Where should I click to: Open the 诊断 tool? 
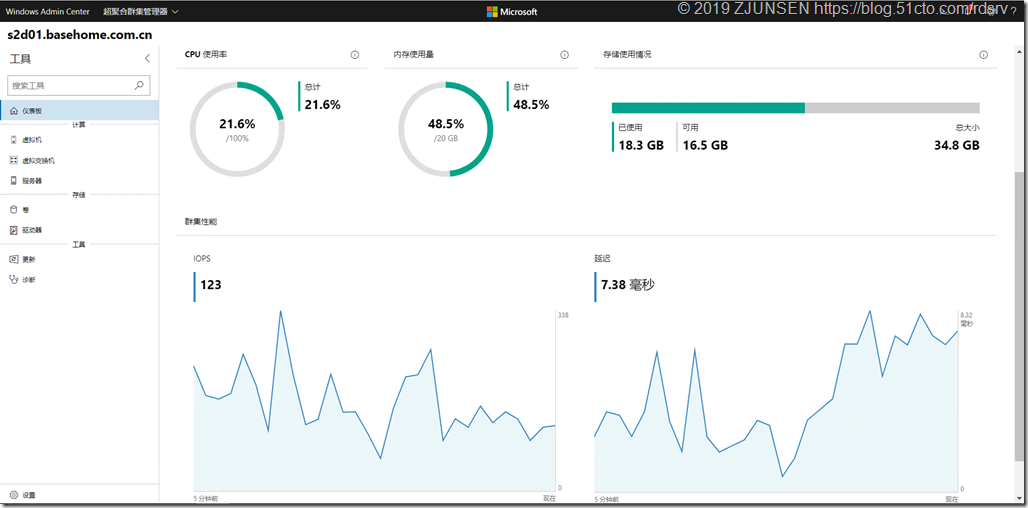79,279
